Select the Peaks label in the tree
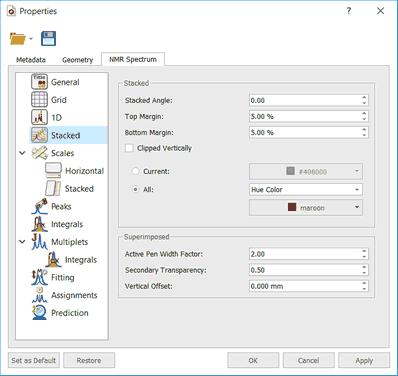The height and width of the screenshot is (376, 398). (x=61, y=206)
